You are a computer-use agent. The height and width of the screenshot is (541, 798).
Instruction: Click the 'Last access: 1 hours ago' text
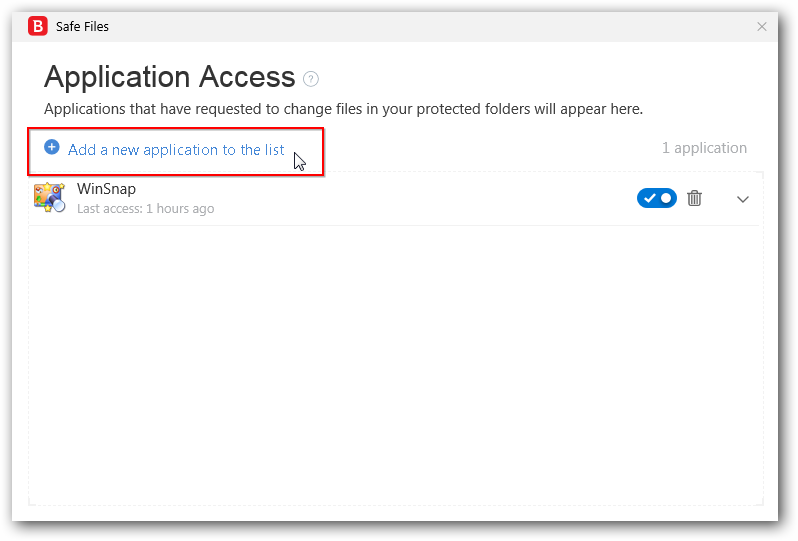(145, 209)
